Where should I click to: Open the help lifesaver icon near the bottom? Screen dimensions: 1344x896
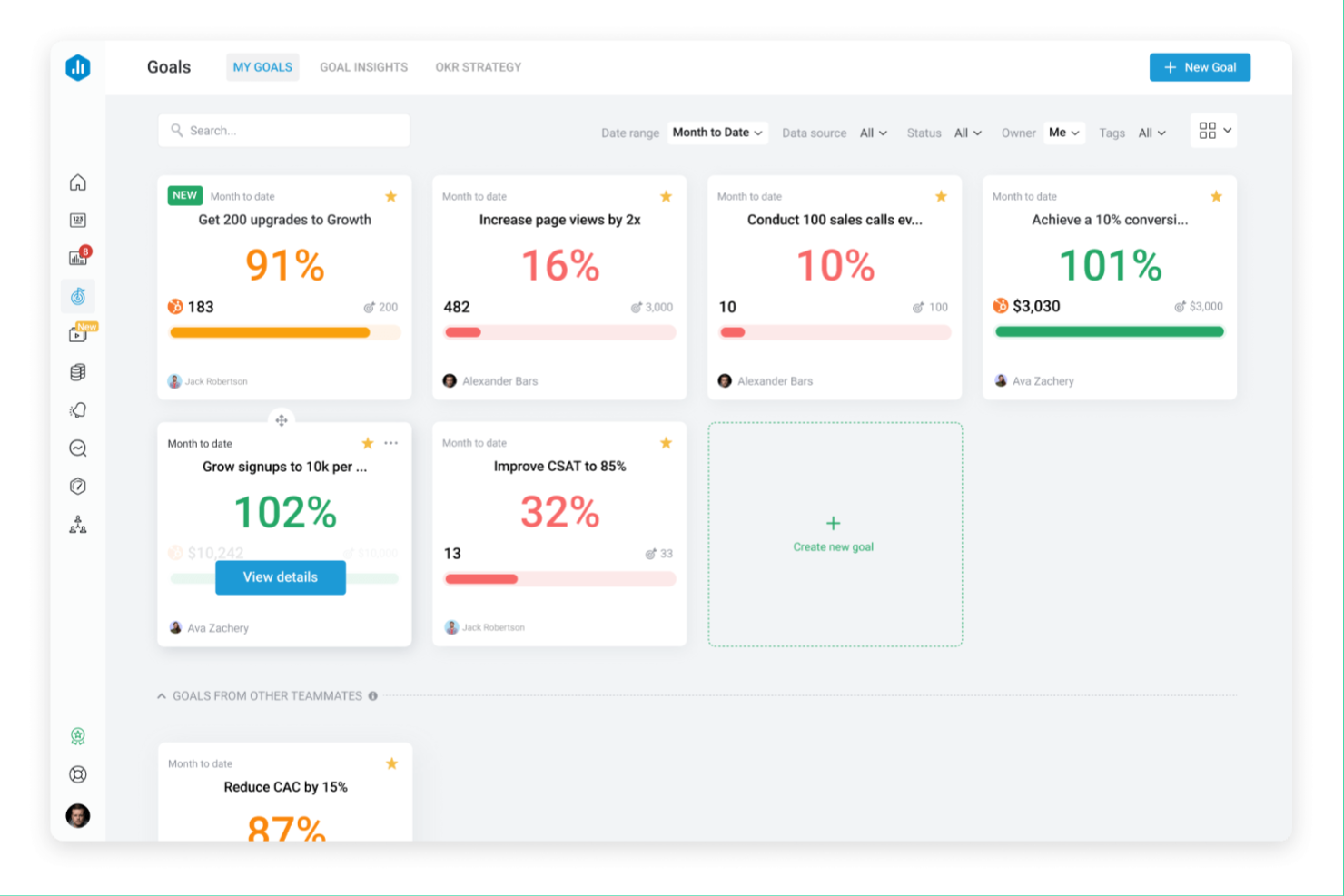tap(78, 774)
